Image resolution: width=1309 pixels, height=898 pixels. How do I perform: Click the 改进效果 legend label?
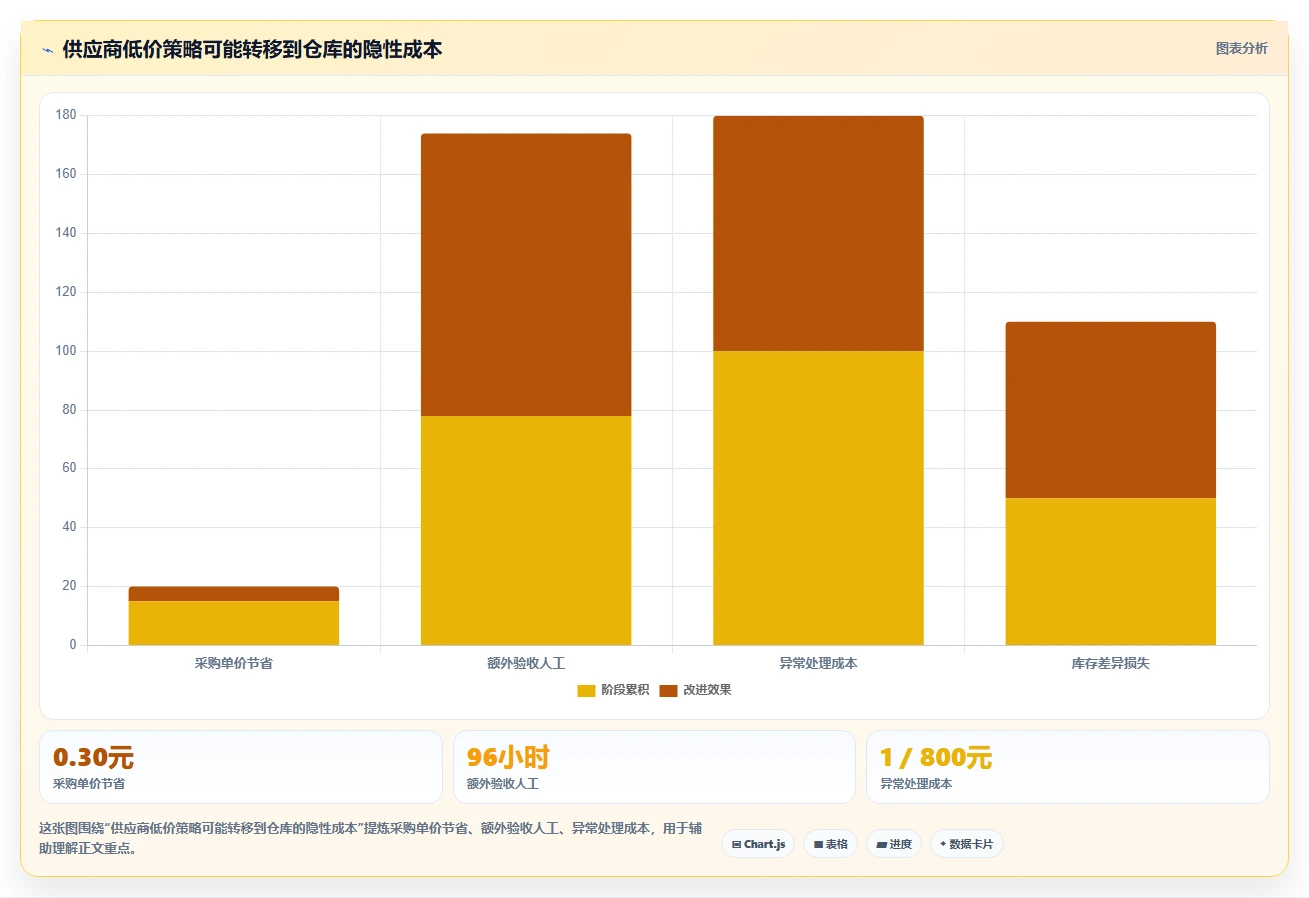pos(707,691)
